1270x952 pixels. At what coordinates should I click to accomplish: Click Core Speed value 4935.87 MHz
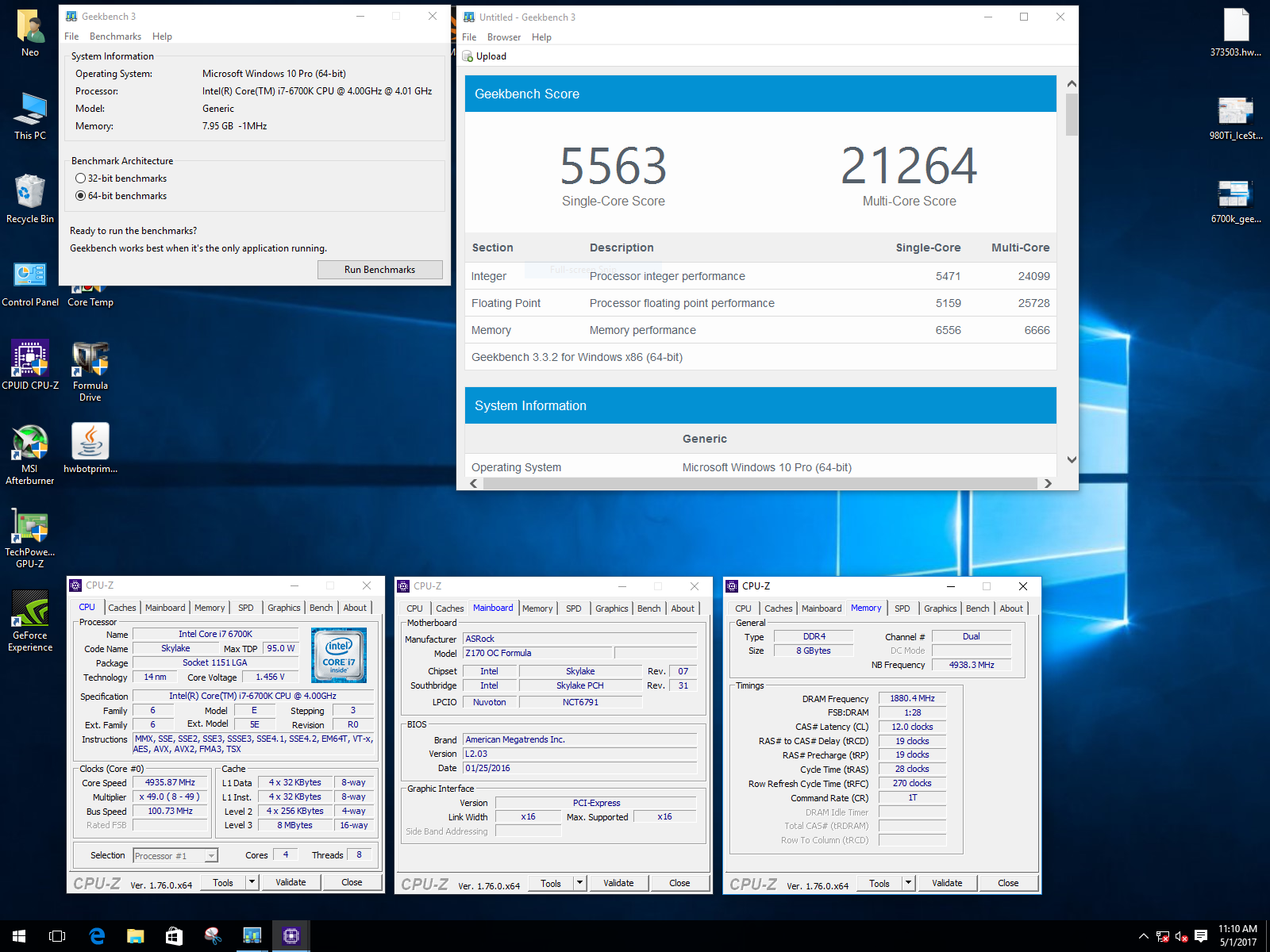click(x=170, y=782)
